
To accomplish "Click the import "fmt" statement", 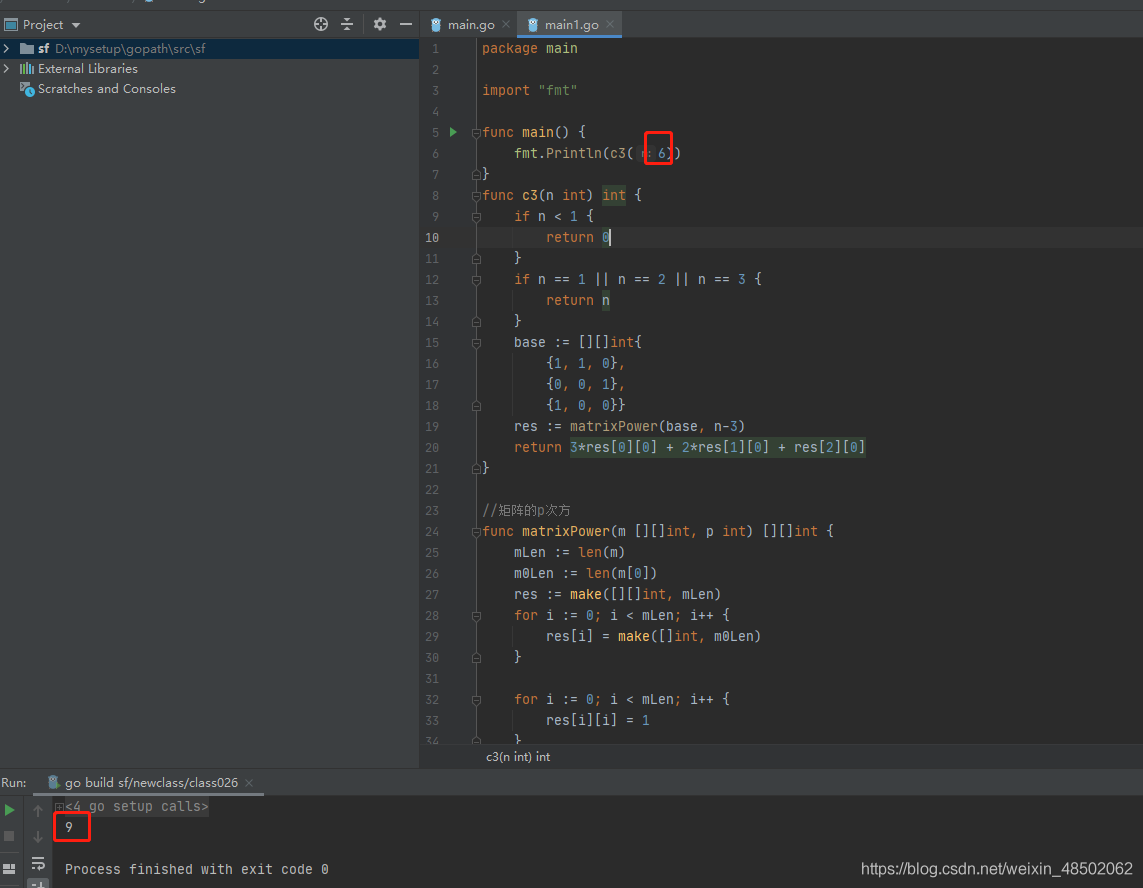I will (x=529, y=90).
